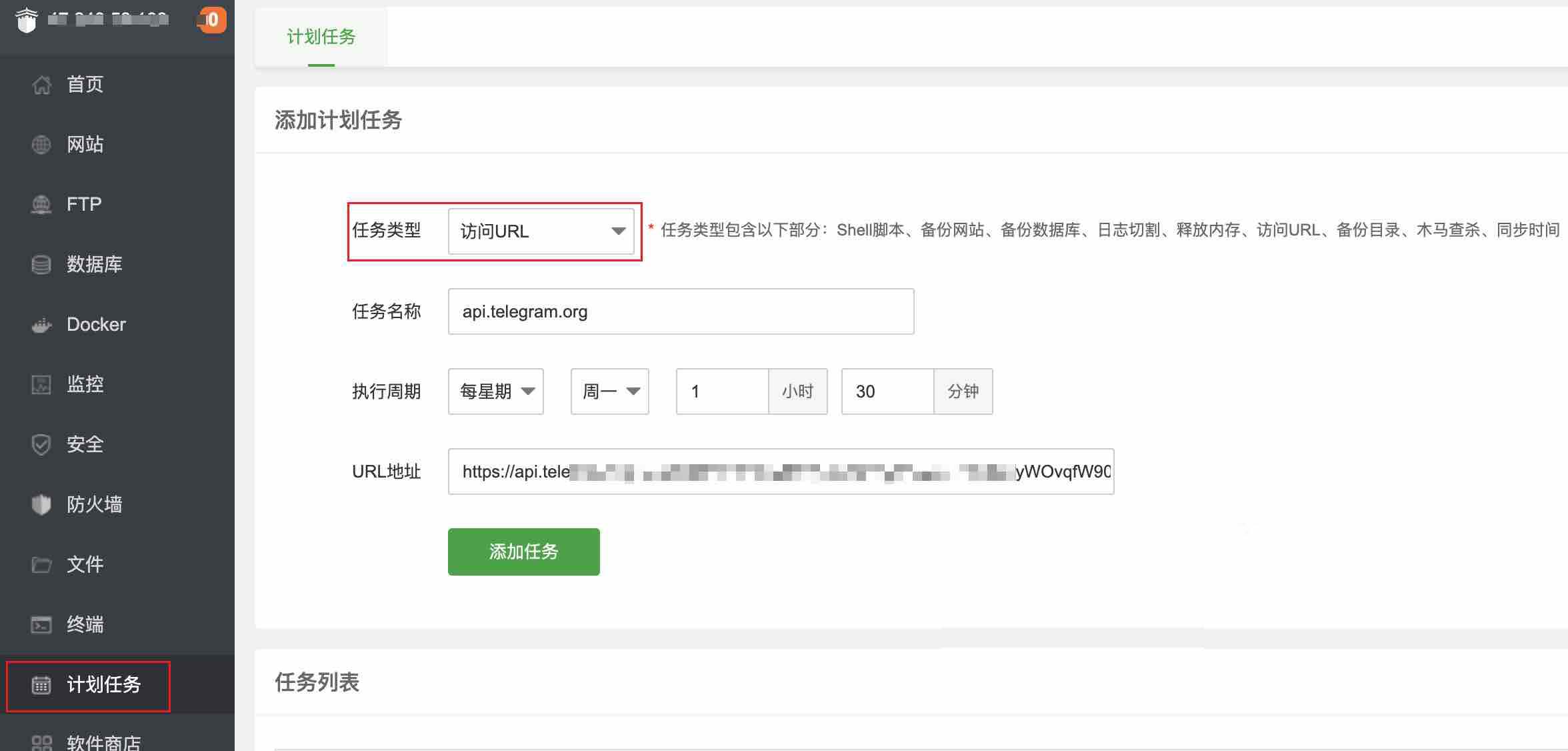The image size is (1568, 751).
Task: Click the minute field showing 30
Action: tap(888, 392)
